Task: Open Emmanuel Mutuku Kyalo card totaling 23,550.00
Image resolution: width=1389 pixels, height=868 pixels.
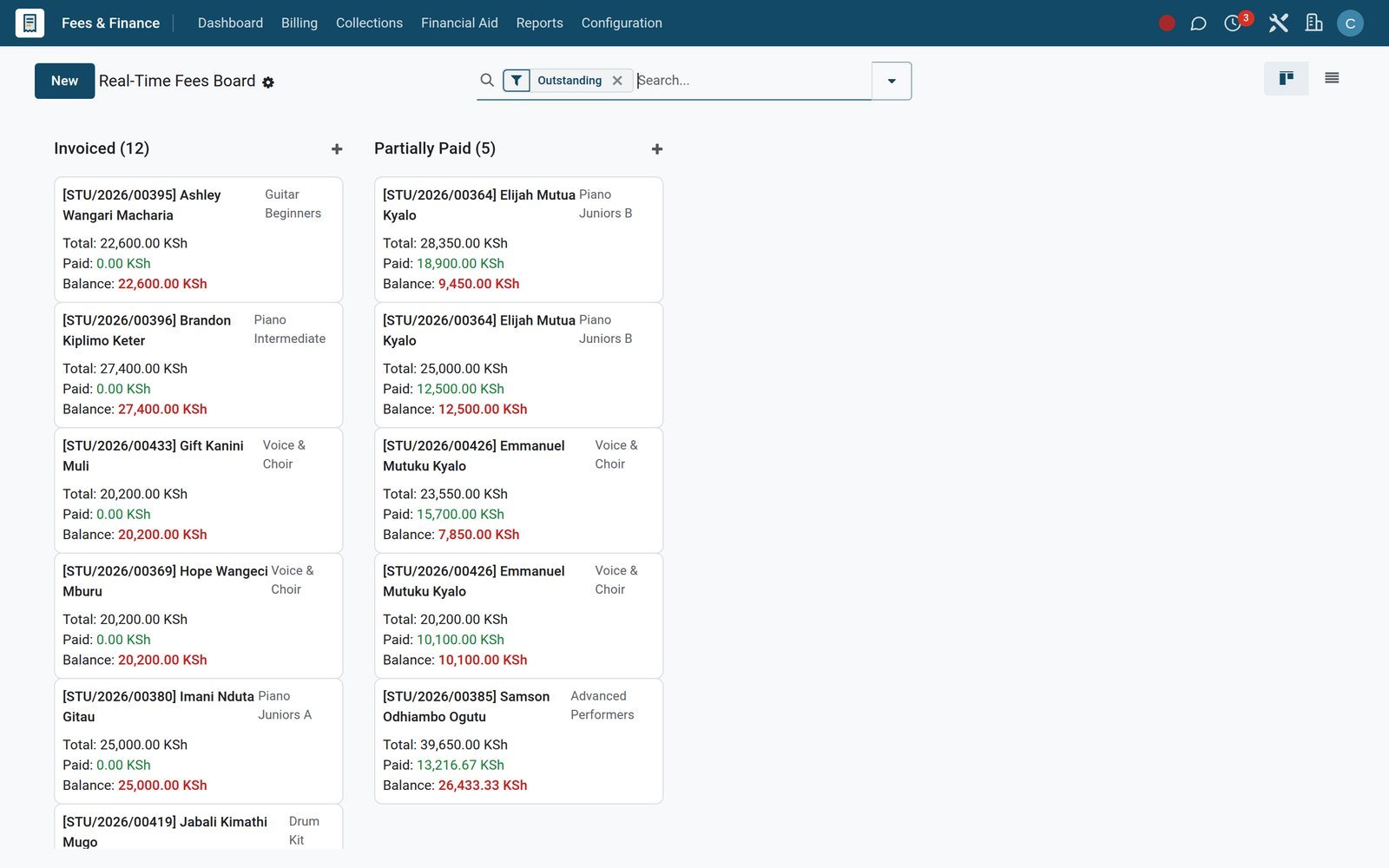Action: [x=518, y=490]
